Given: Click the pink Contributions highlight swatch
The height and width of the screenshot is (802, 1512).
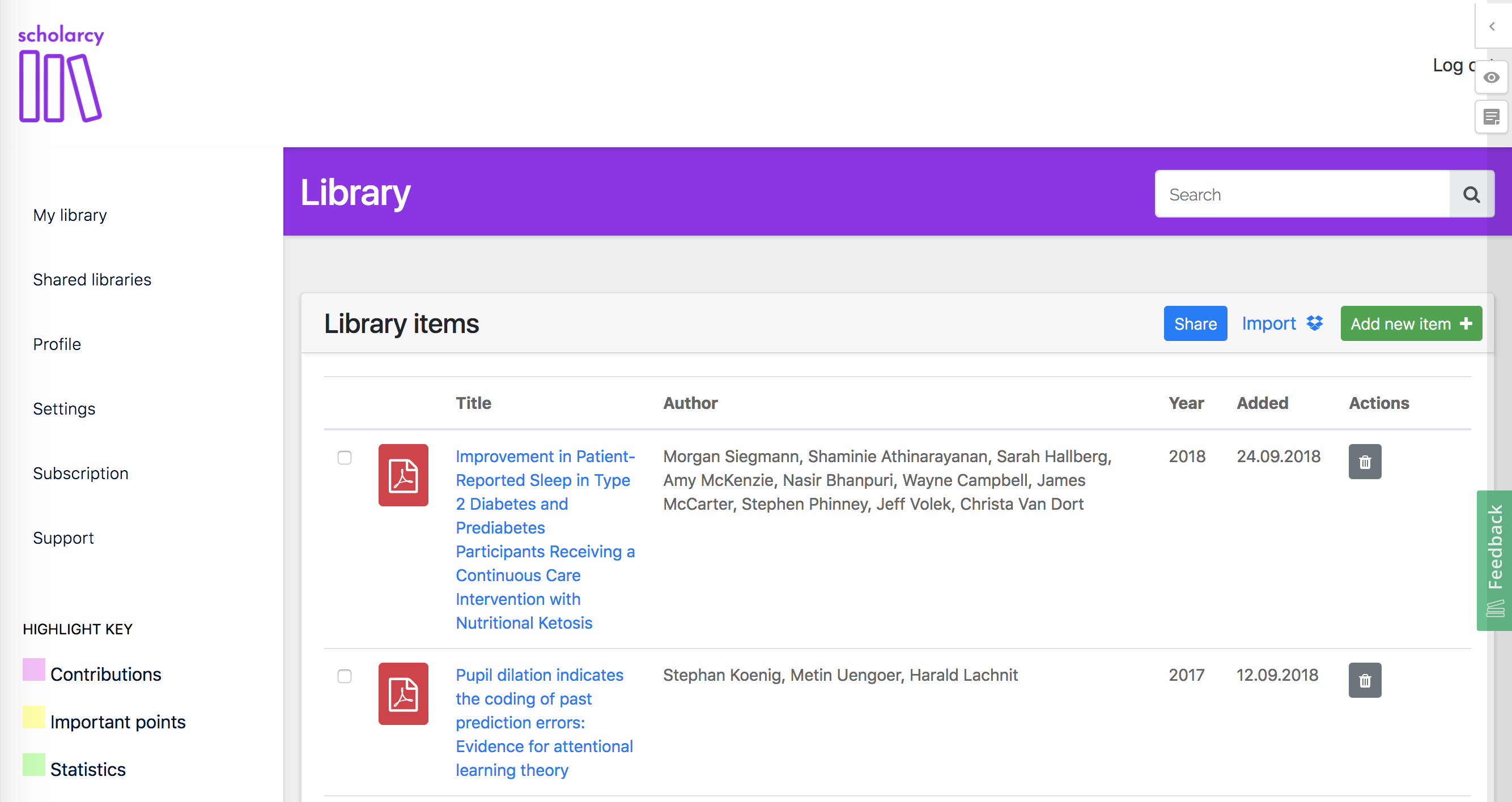Looking at the screenshot, I should 33,669.
